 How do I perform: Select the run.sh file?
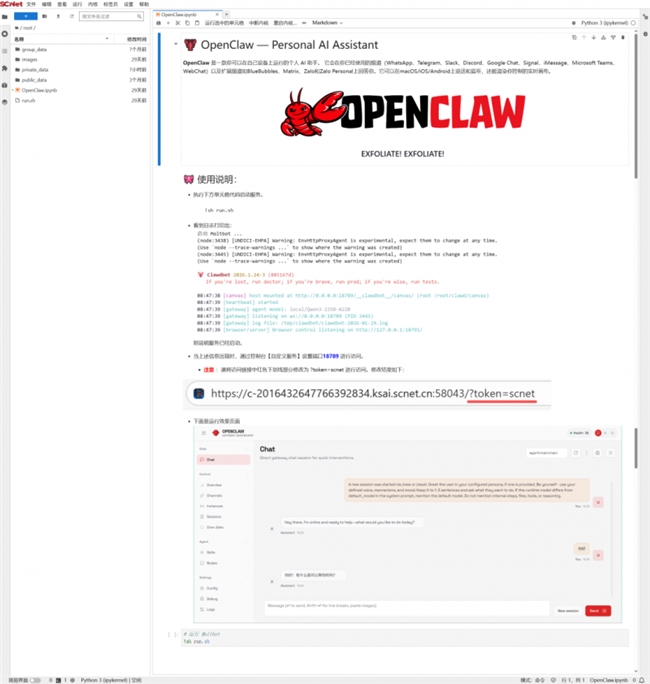tap(81, 100)
